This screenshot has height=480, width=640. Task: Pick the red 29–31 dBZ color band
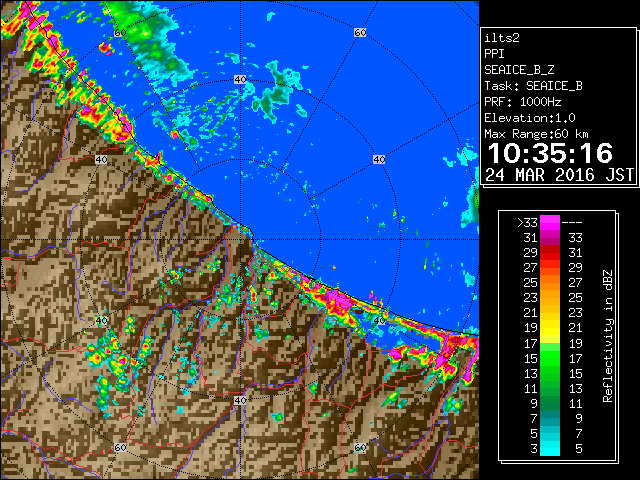[x=549, y=253]
